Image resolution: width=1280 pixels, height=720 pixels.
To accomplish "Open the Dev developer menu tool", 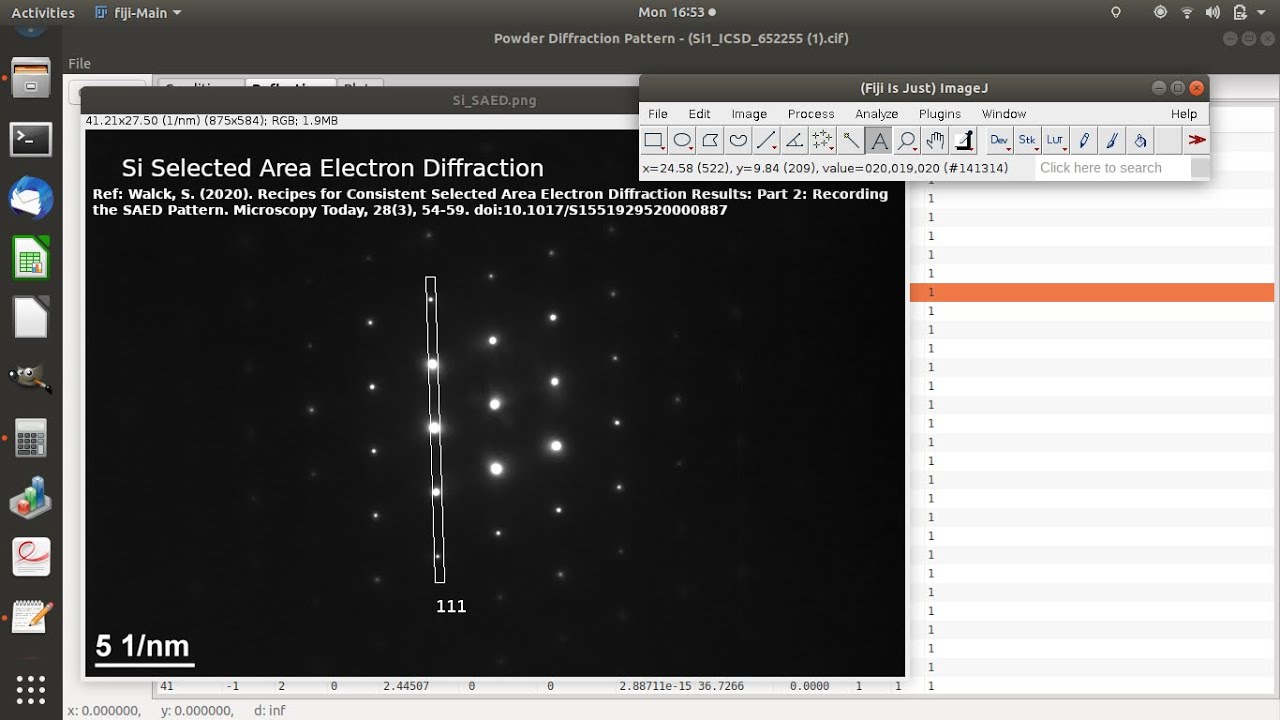I will (999, 141).
